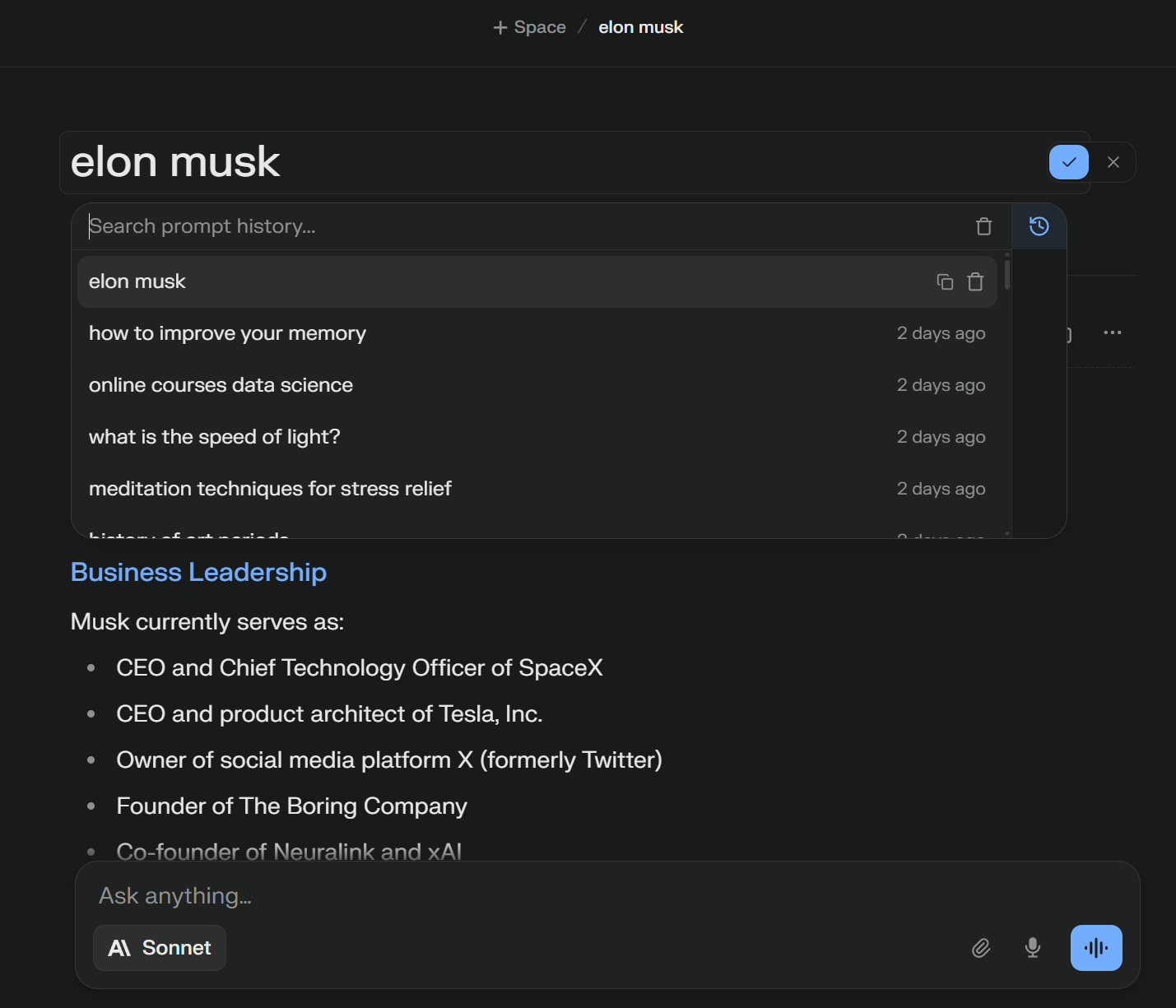This screenshot has width=1176, height=1008.
Task: Click the 'elon musk' breadcrumb title
Action: tap(640, 27)
